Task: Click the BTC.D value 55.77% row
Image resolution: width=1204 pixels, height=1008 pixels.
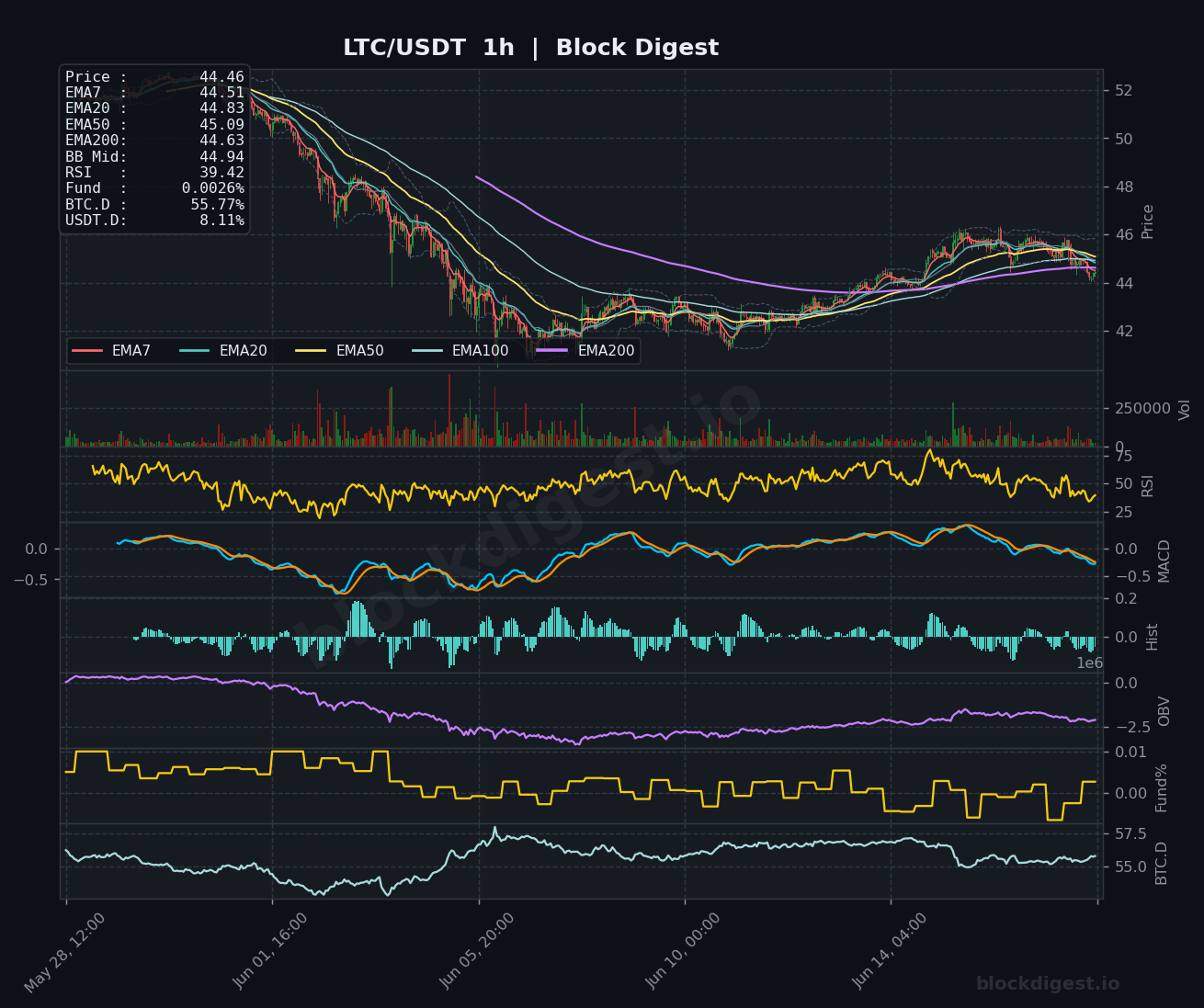Action: point(154,205)
